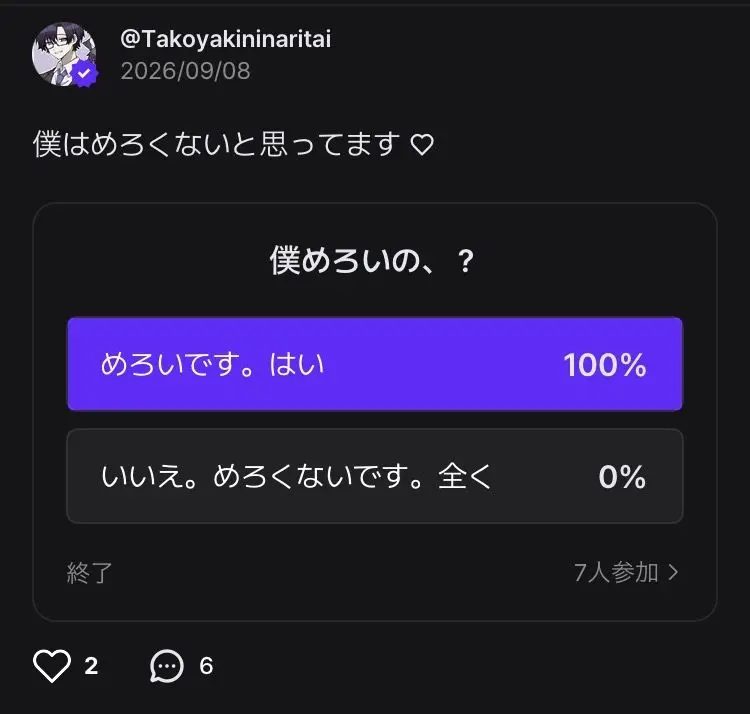Viewport: 750px width, 714px height.
Task: Click the 100% result label
Action: click(605, 365)
